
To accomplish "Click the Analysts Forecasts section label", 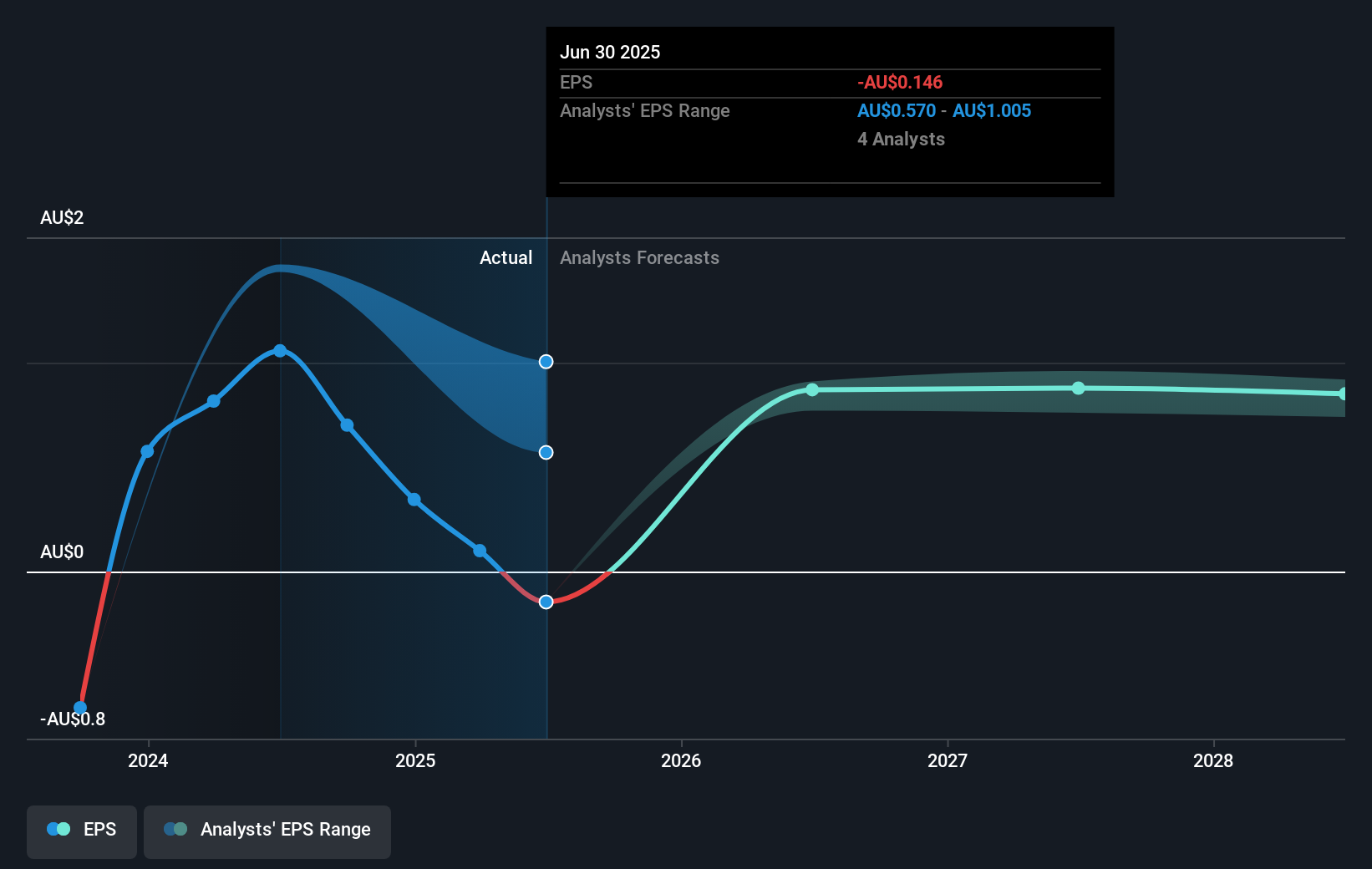I will pyautogui.click(x=639, y=257).
